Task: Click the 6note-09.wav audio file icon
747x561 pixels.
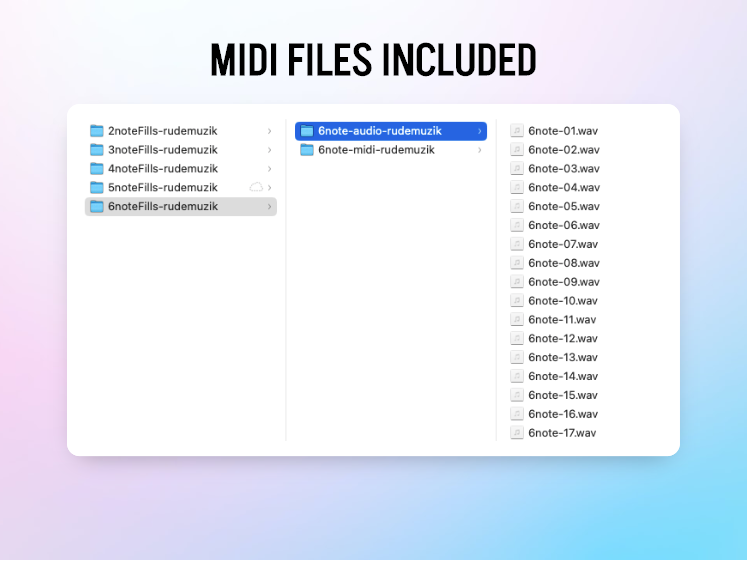Action: click(x=517, y=282)
